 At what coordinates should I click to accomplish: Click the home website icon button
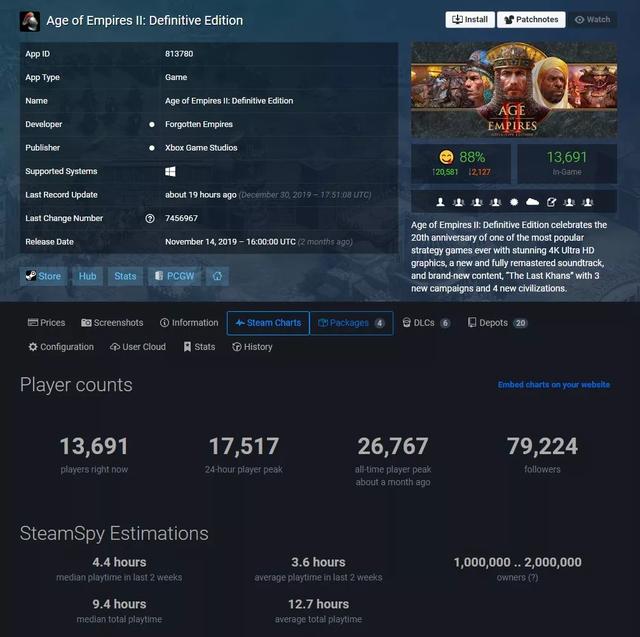tap(217, 276)
